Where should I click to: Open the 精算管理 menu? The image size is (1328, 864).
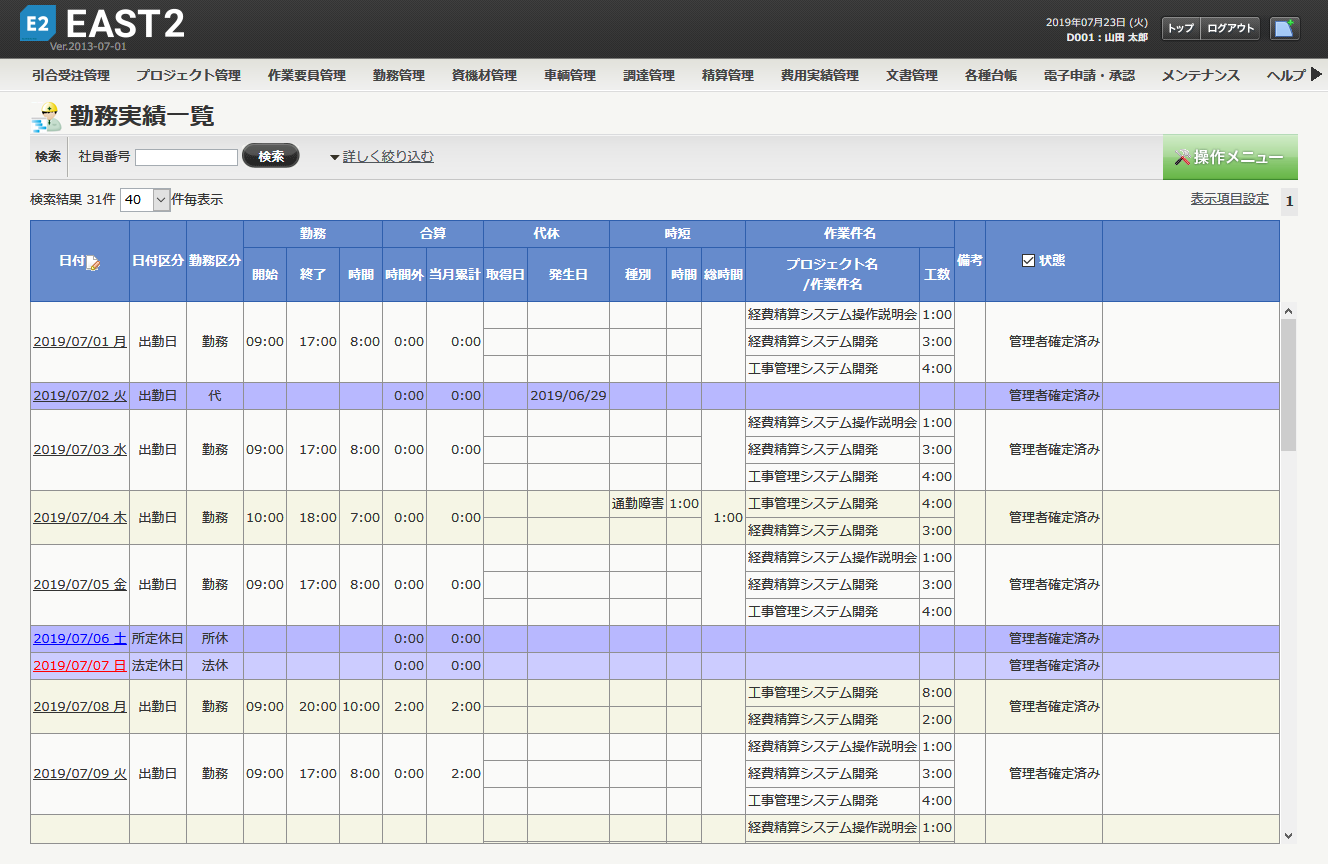727,75
